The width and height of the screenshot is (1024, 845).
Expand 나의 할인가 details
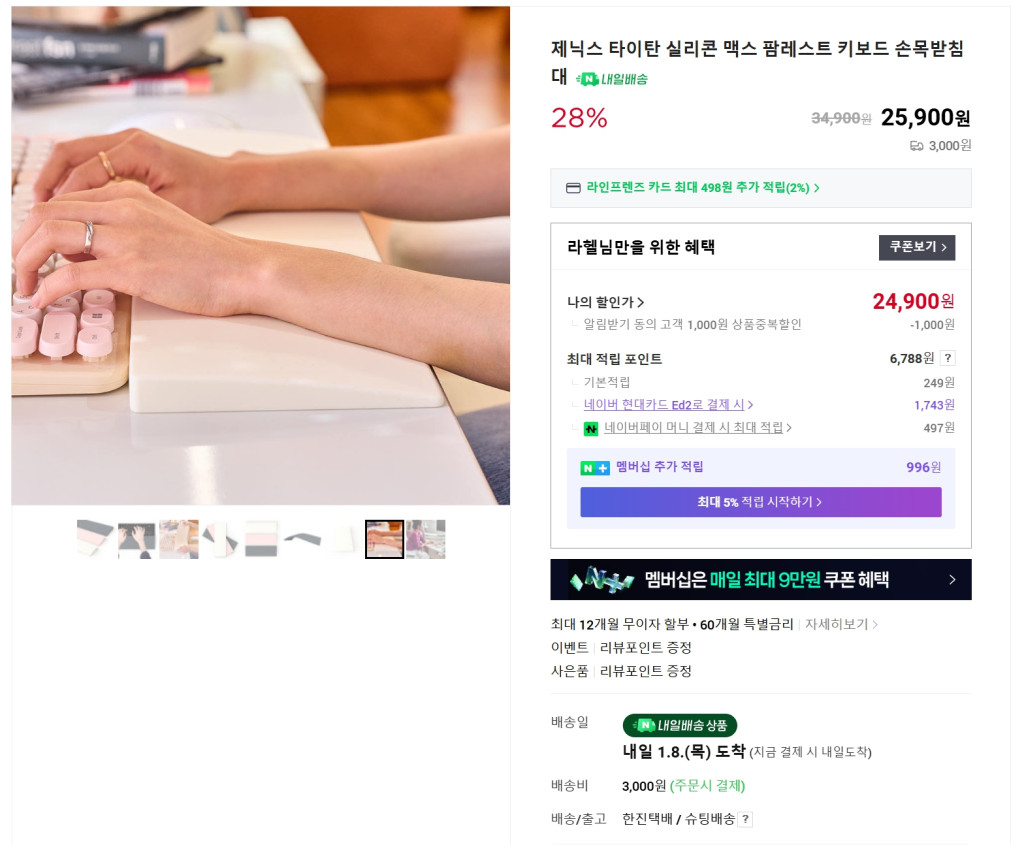[605, 302]
